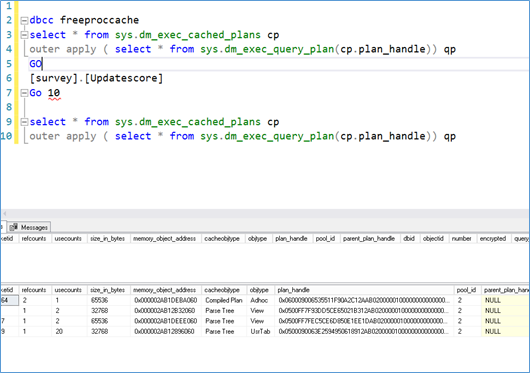Collapse the Go 10 code region
The height and width of the screenshot is (373, 530).
24,93
